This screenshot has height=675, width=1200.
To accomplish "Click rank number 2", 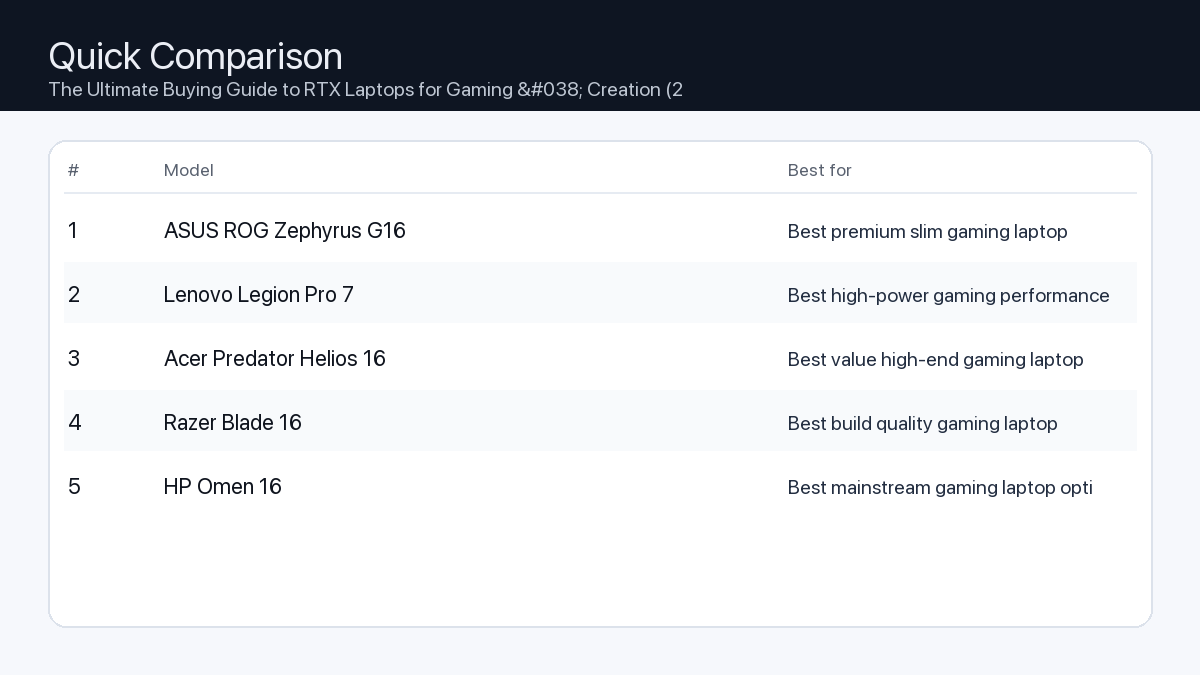I will pos(74,295).
